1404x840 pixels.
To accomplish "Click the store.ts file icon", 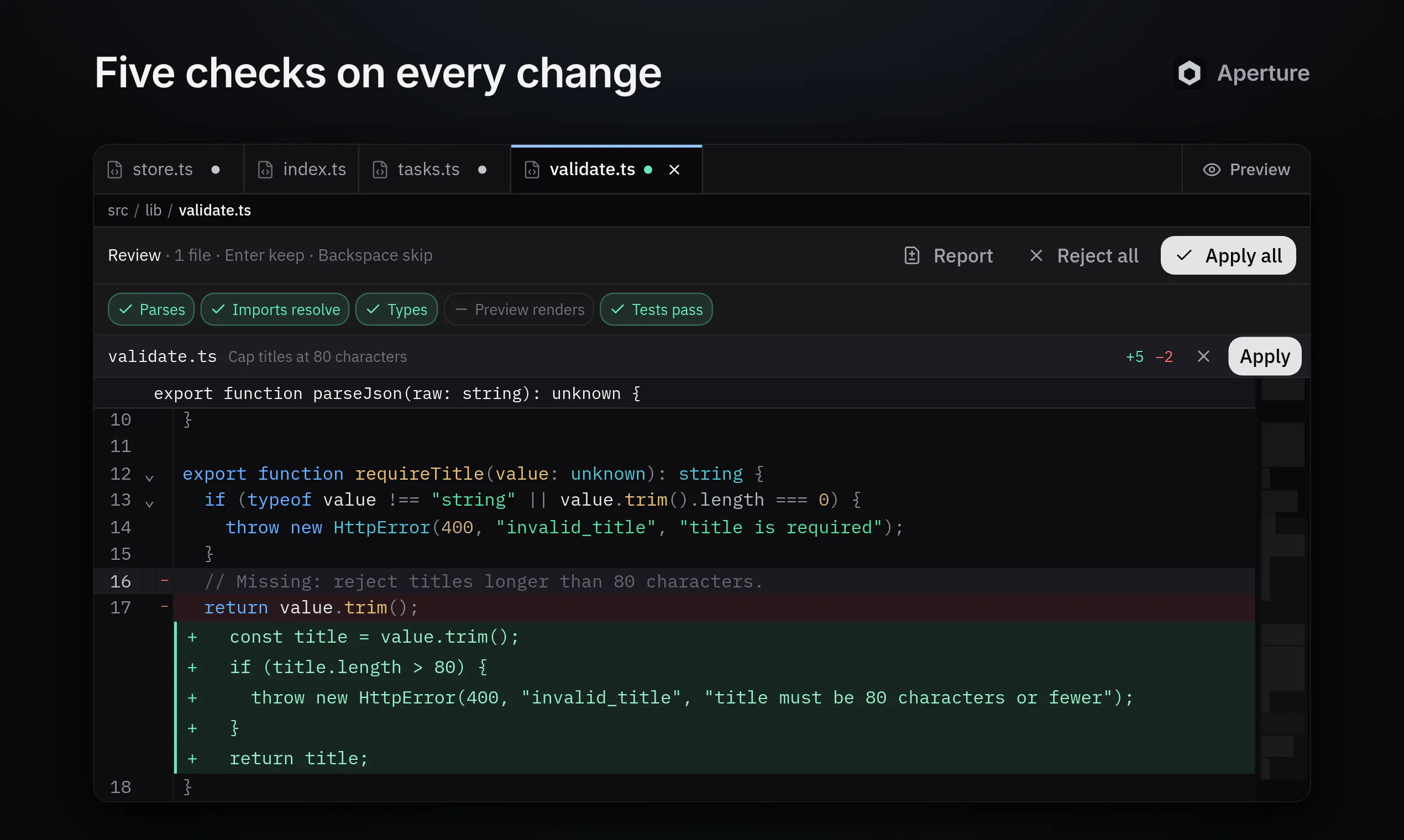I will 115,170.
